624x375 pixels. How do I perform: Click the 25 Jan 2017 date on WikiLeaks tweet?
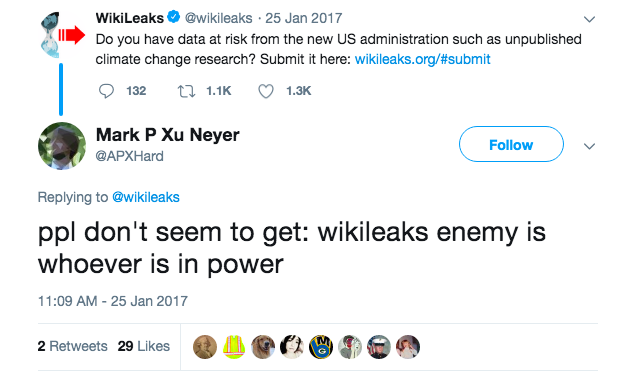304,18
